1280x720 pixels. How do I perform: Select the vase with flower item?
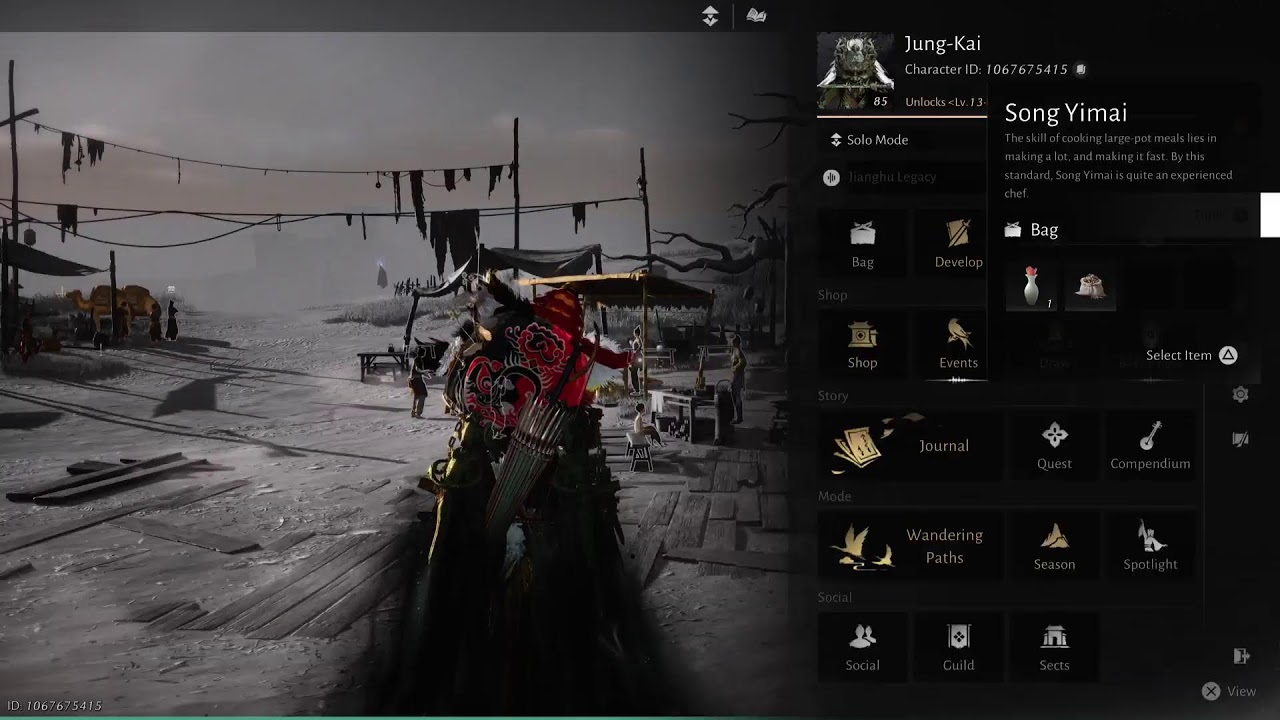[x=1032, y=287]
